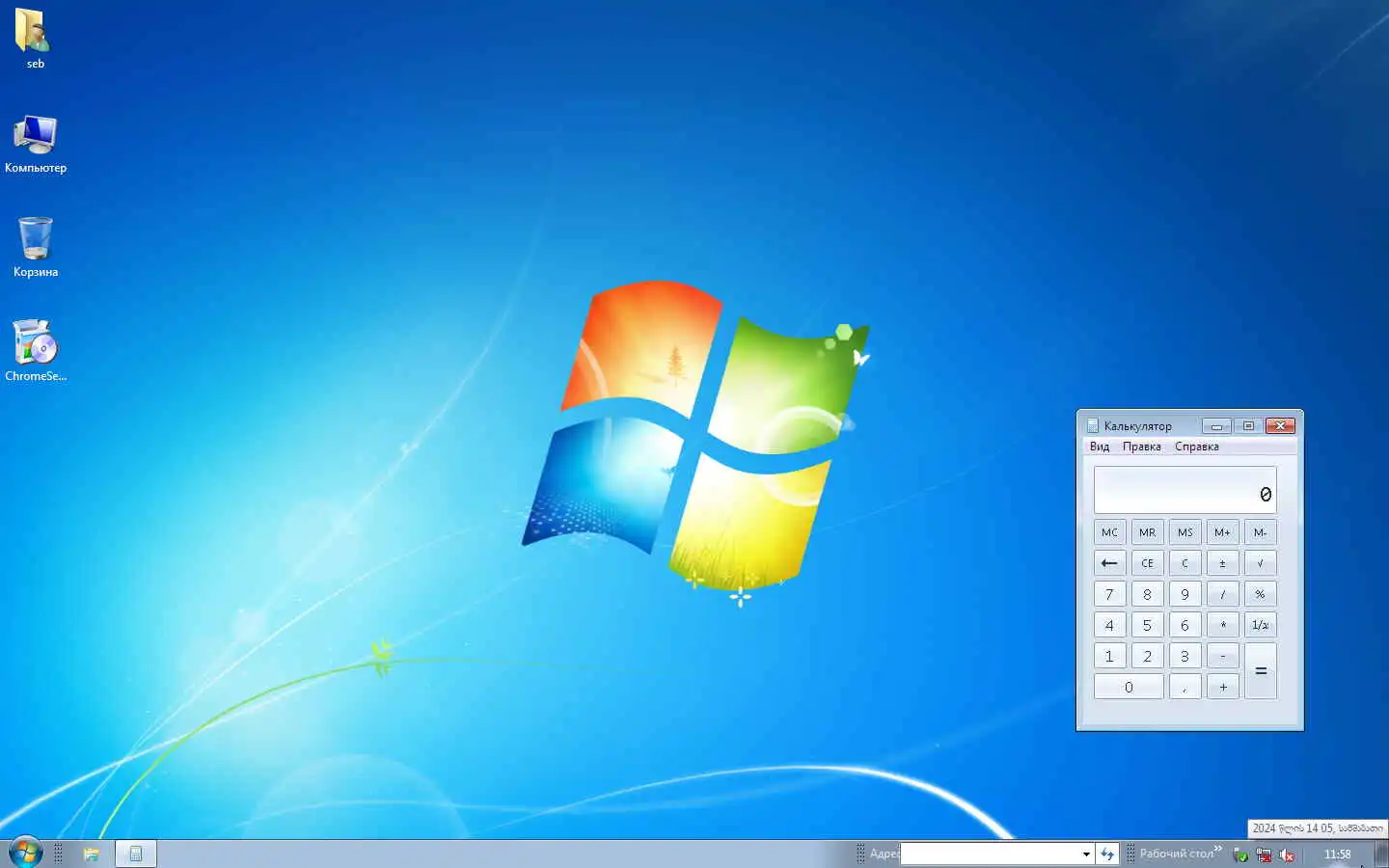Click the address bar Go/refresh arrows icon
The image size is (1389, 868).
(1107, 854)
